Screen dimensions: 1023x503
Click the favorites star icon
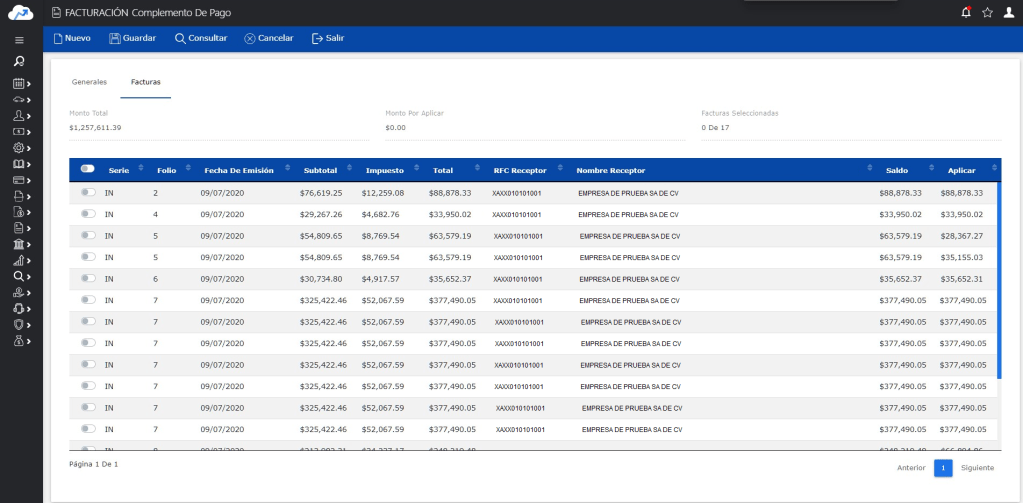[x=987, y=12]
